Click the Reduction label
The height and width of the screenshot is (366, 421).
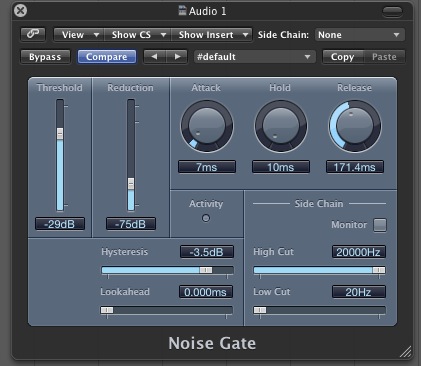tap(130, 88)
